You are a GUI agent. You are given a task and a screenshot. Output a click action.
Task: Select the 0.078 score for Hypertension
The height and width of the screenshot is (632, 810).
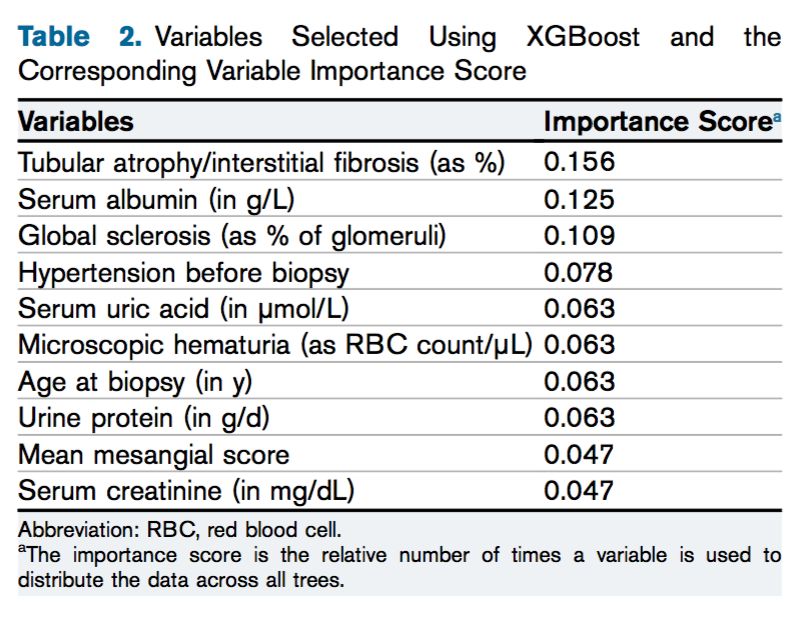[579, 272]
